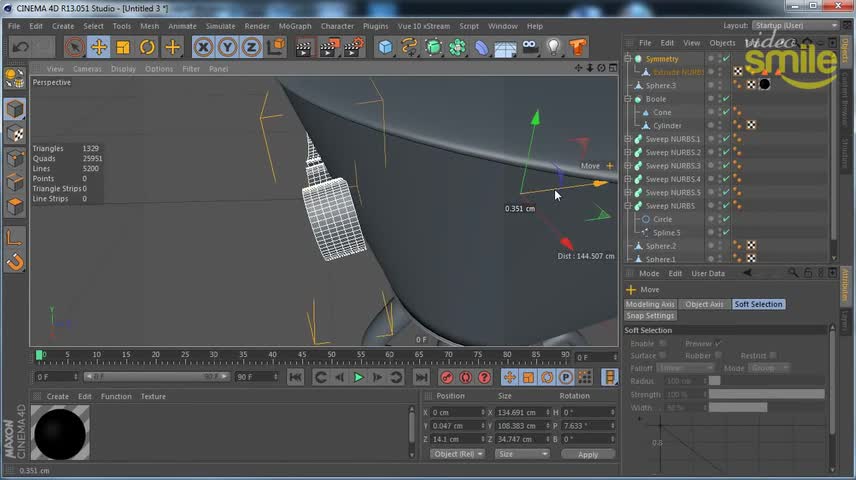Open the Snap Settings tab button
Screen dimensions: 856x480
coord(650,316)
